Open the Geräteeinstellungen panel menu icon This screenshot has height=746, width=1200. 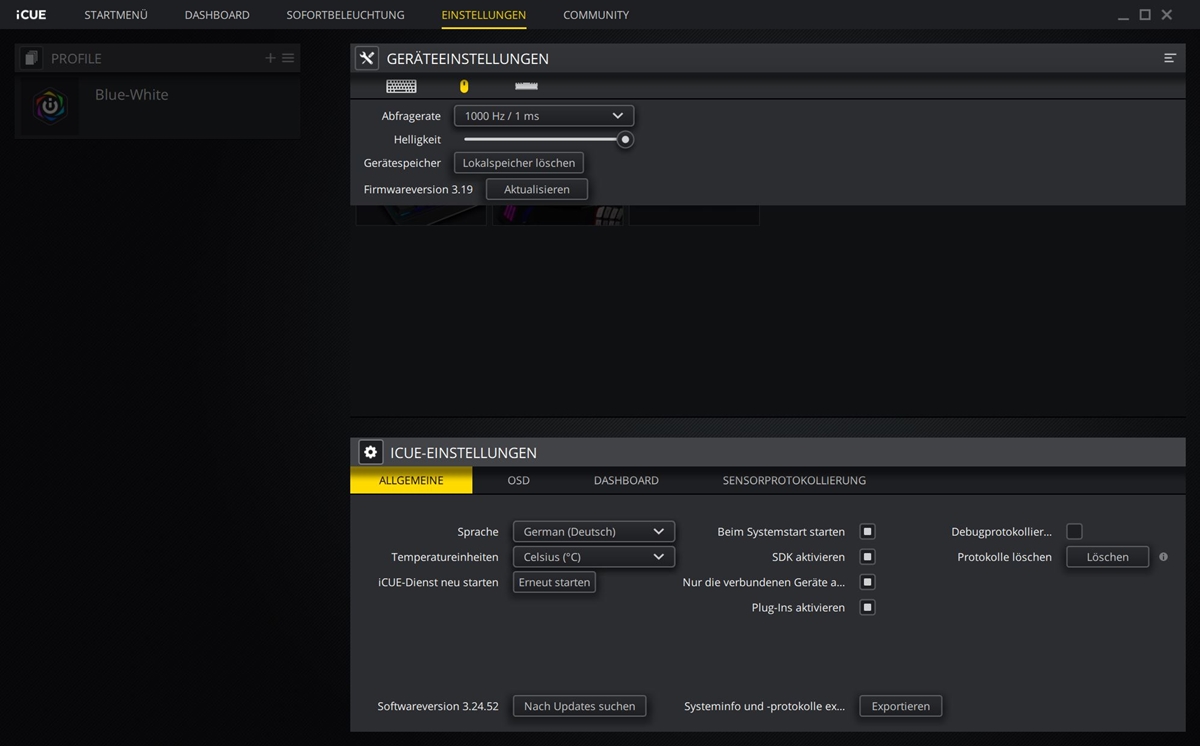[x=1170, y=58]
